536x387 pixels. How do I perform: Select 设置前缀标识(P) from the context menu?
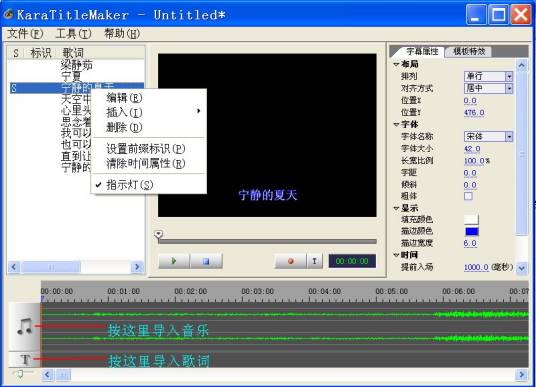(149, 149)
